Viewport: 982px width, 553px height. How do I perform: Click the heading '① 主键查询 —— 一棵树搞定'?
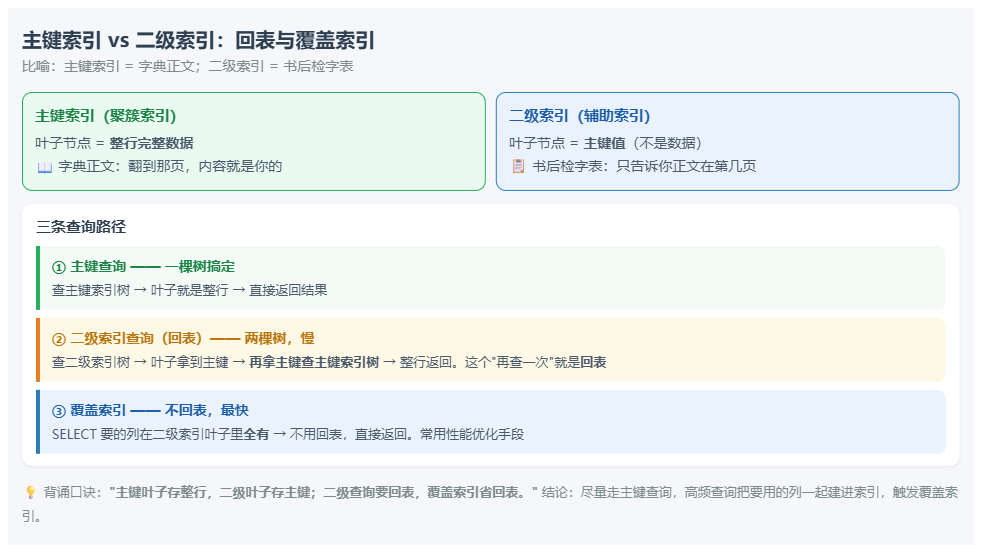143,267
